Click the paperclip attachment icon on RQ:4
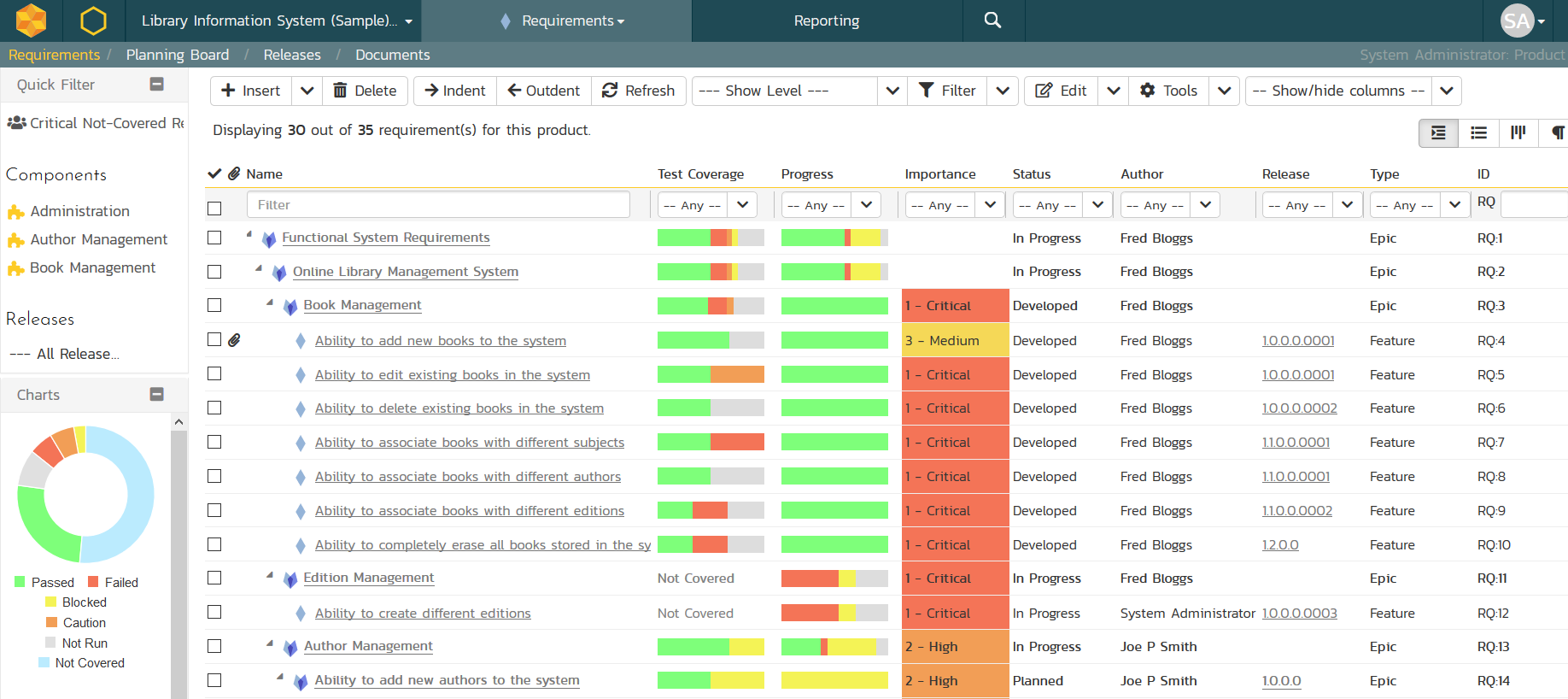The width and height of the screenshot is (1568, 699). (234, 340)
